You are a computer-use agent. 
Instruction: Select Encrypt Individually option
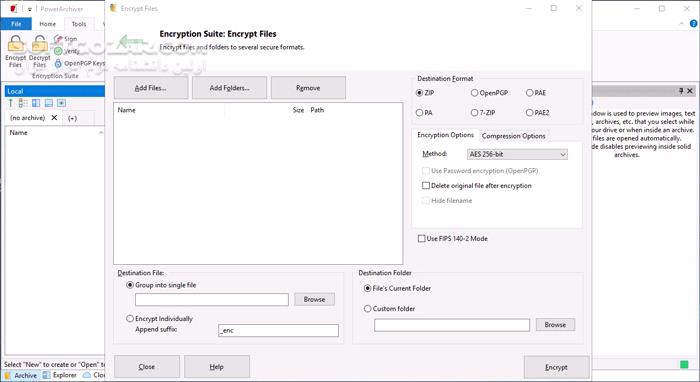(x=130, y=319)
